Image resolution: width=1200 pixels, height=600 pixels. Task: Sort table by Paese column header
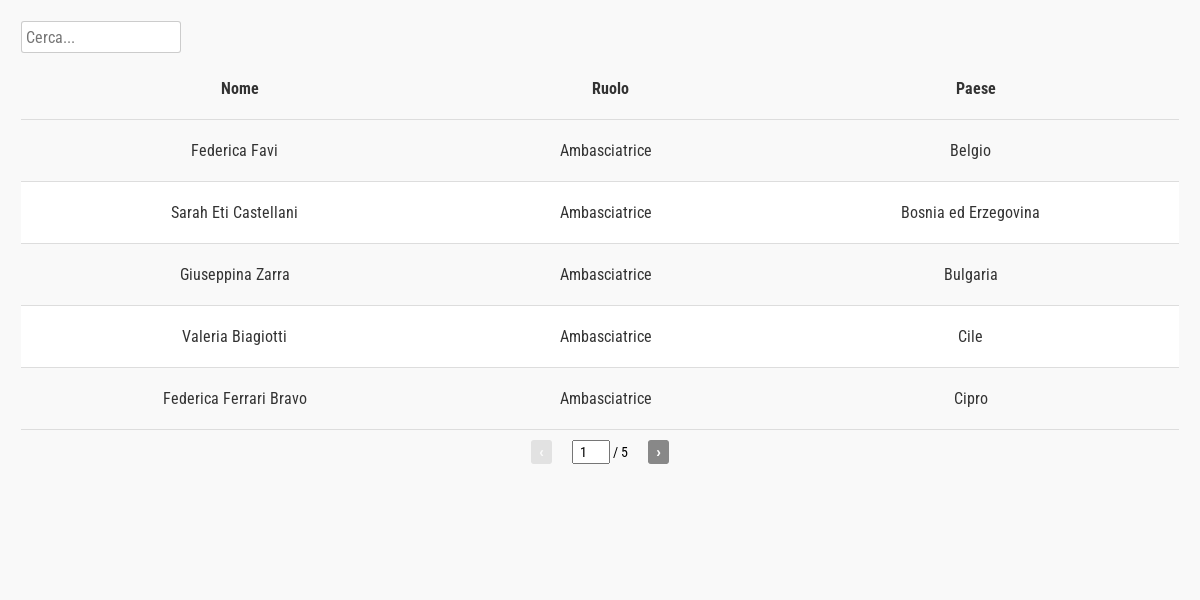point(975,89)
